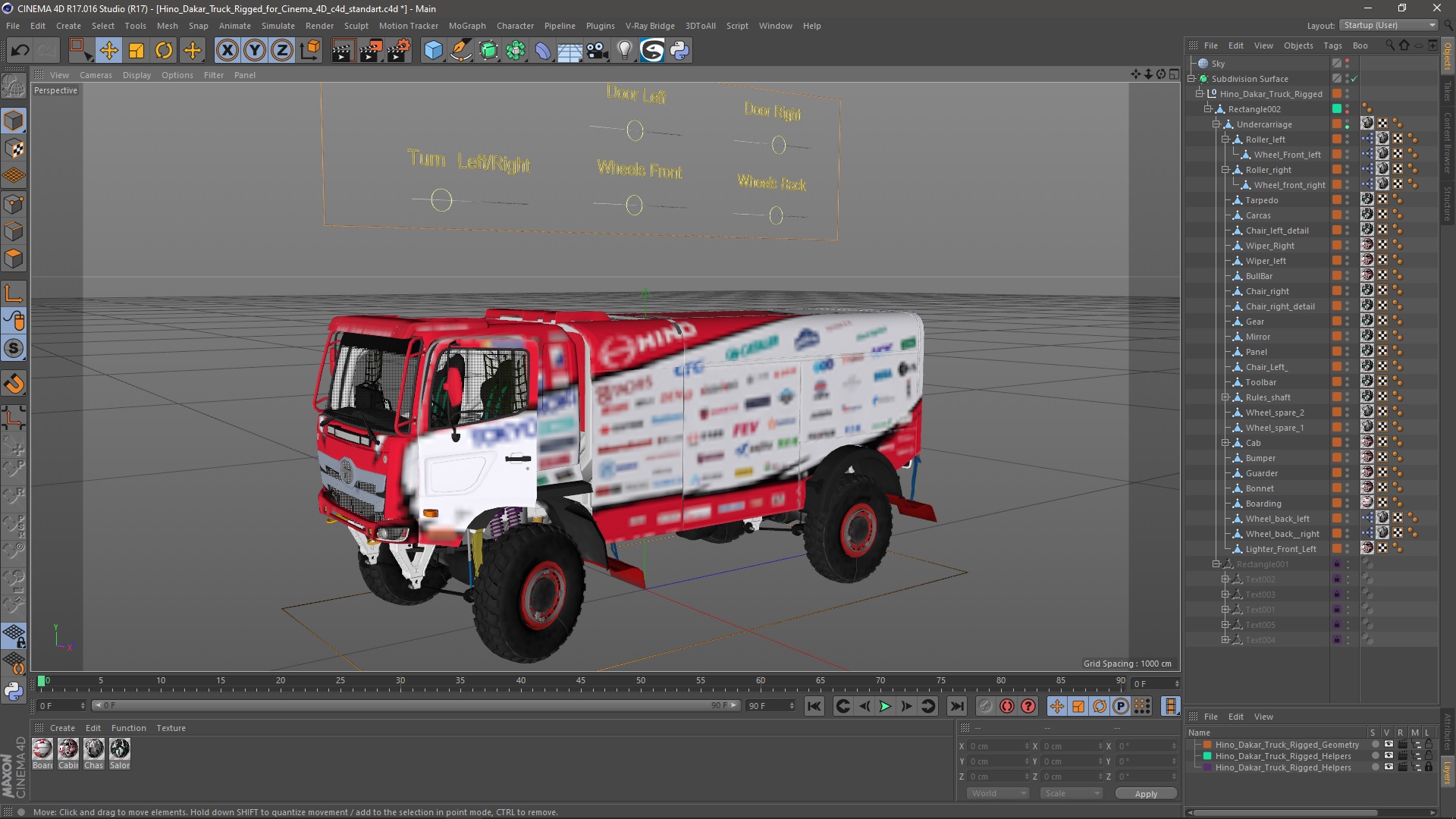This screenshot has height=819, width=1456.
Task: Select the Scale tool
Action: (x=136, y=51)
